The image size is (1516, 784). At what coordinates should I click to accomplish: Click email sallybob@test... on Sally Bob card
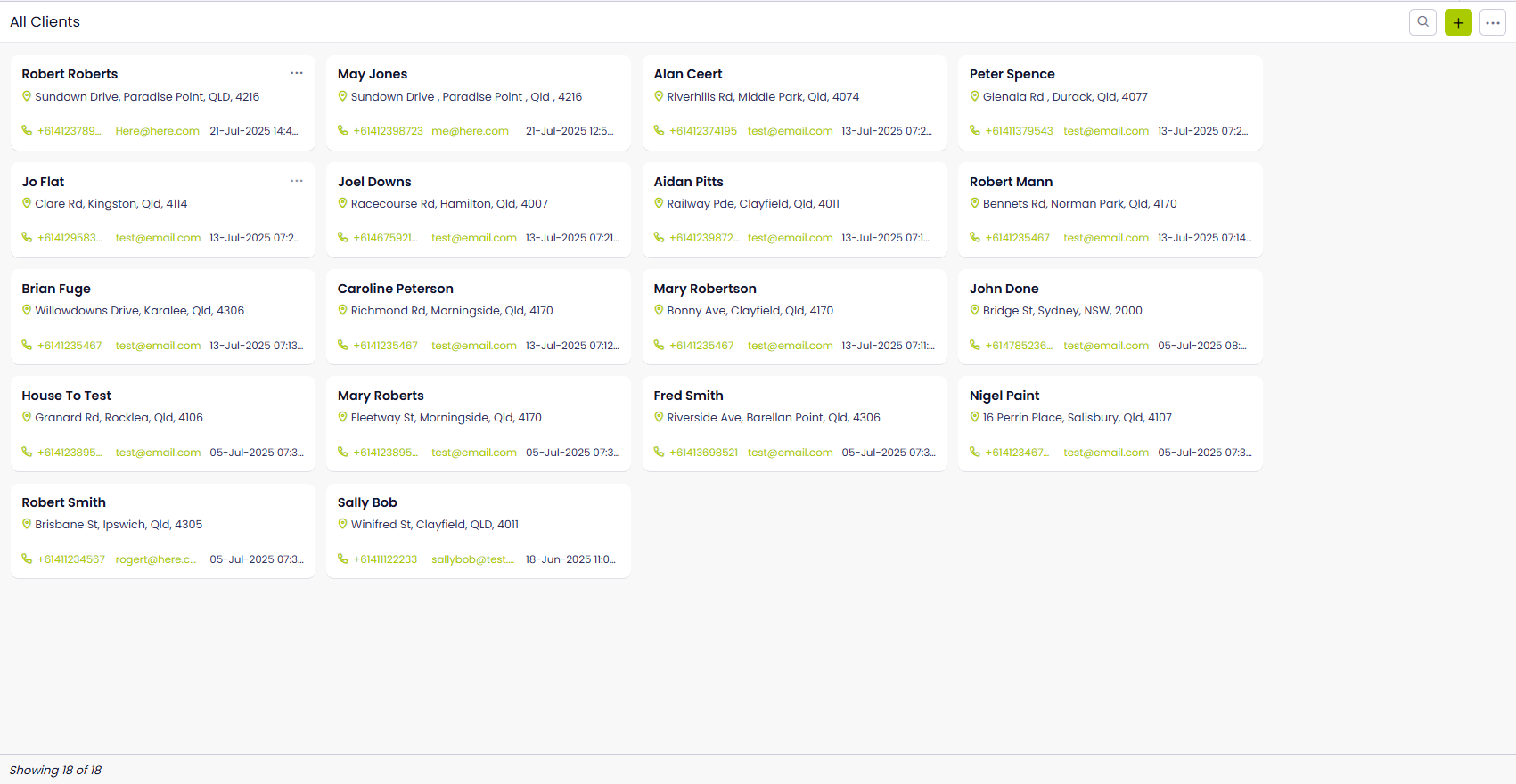(473, 559)
